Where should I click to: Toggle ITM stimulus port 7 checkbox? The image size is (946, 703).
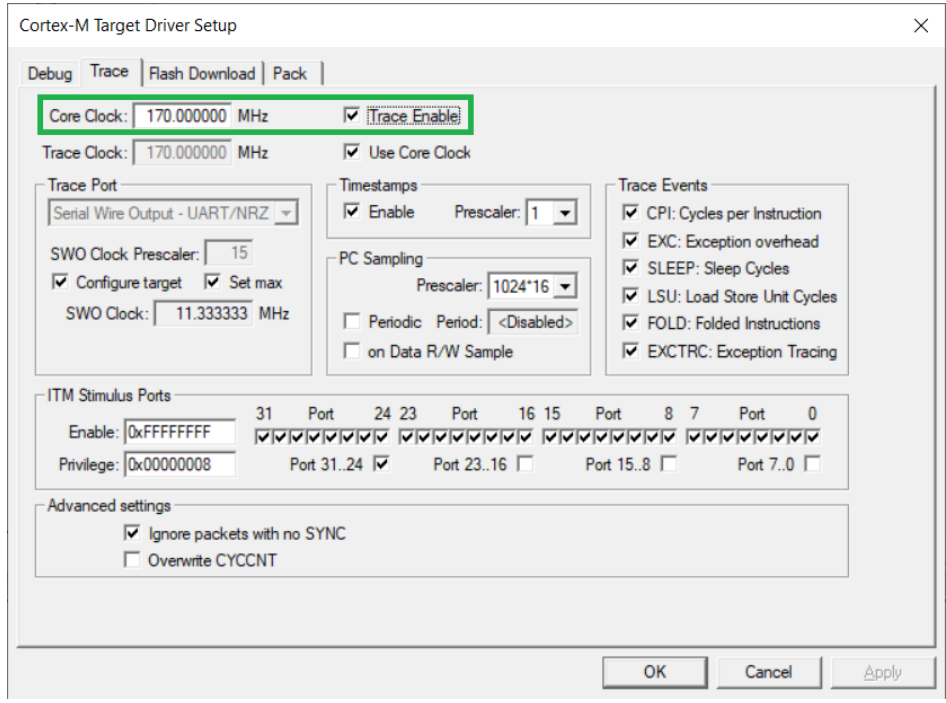694,437
